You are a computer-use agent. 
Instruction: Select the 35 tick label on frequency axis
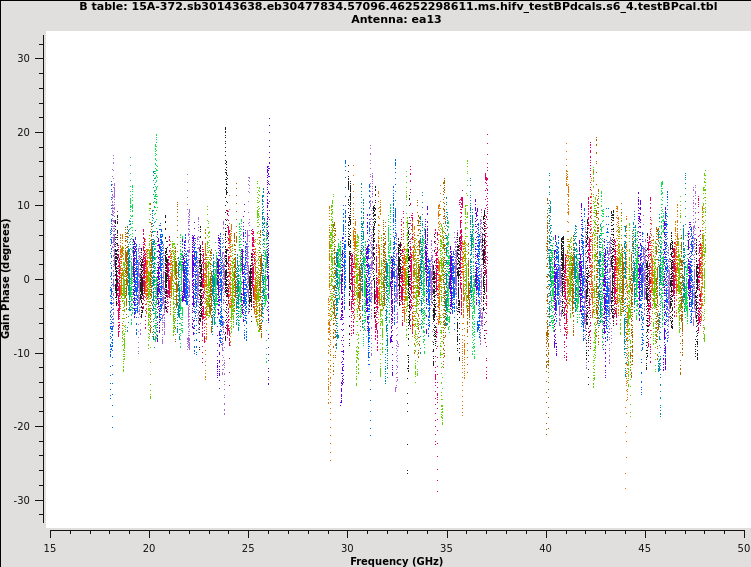coord(447,547)
